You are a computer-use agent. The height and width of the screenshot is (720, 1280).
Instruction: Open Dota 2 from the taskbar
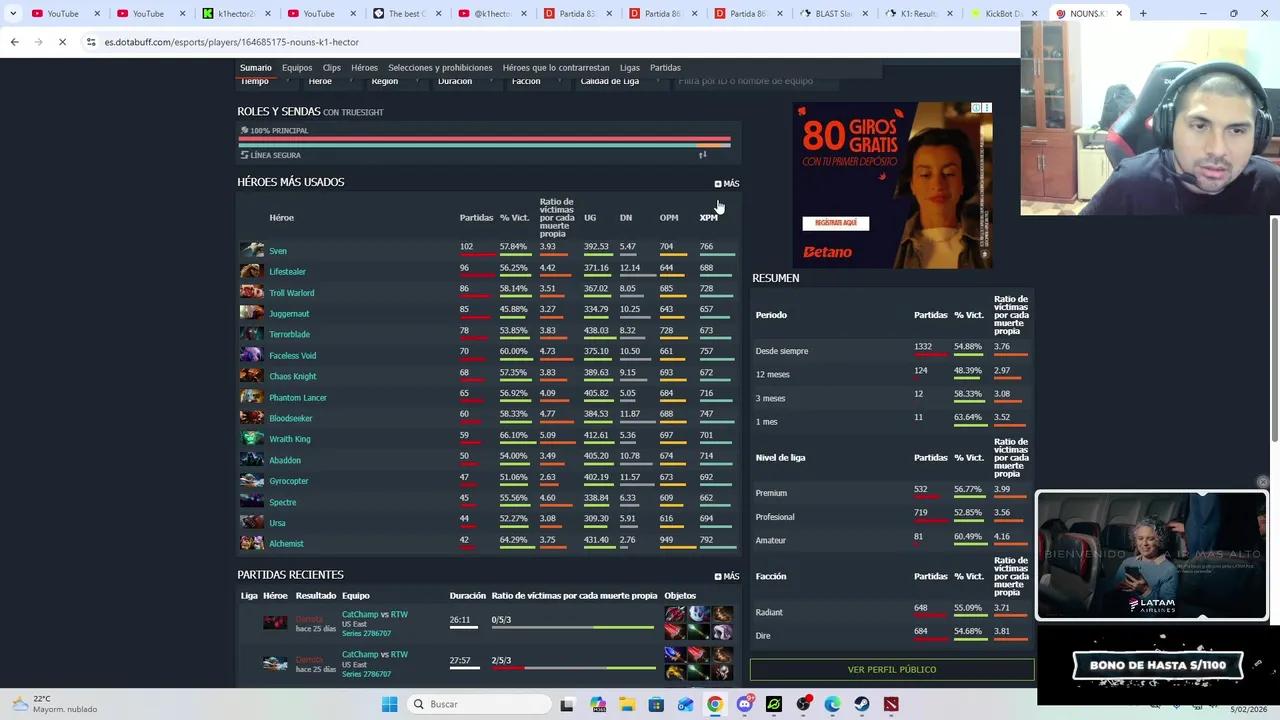point(891,704)
